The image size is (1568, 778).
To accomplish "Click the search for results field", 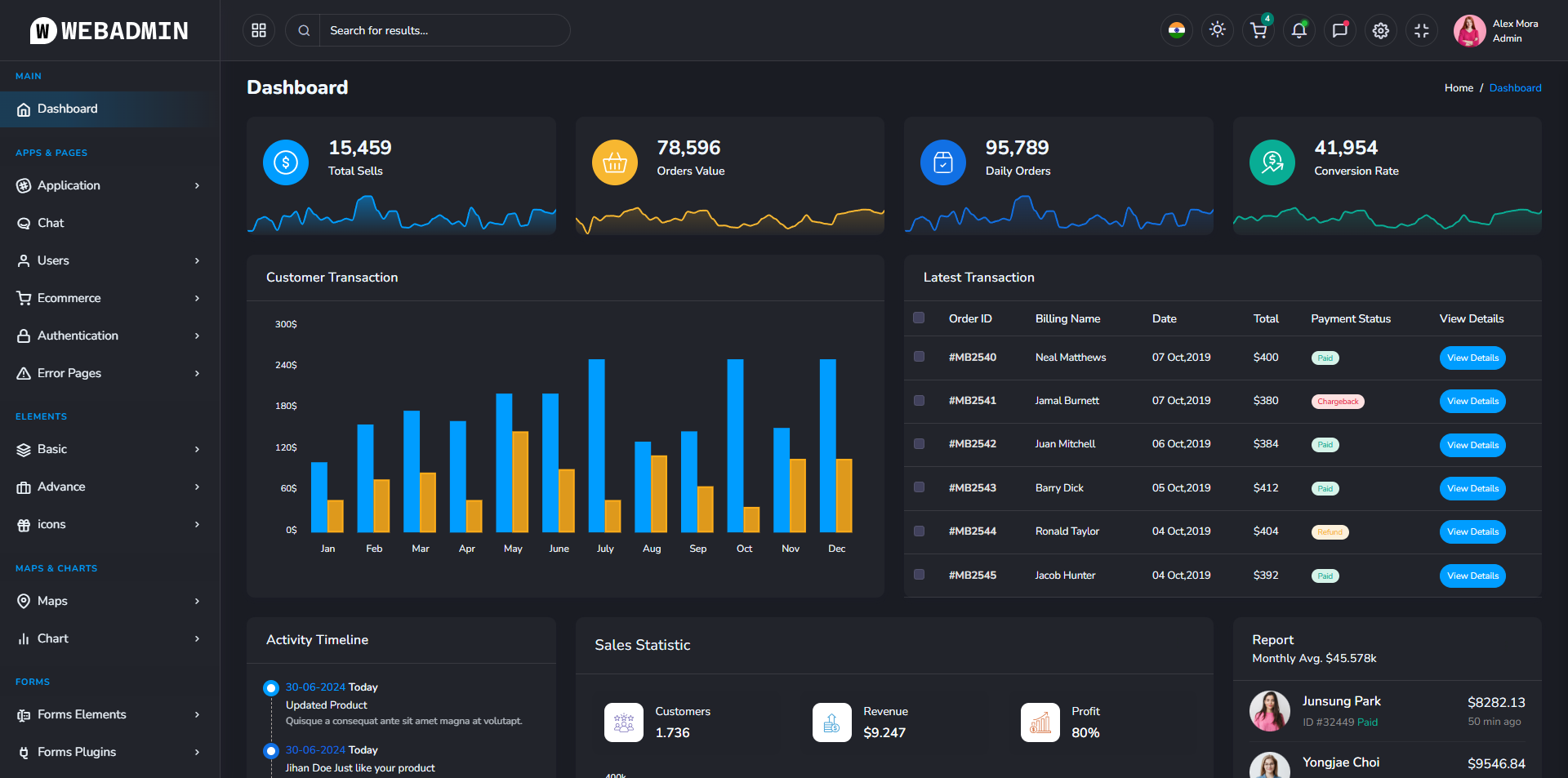I will coord(443,30).
